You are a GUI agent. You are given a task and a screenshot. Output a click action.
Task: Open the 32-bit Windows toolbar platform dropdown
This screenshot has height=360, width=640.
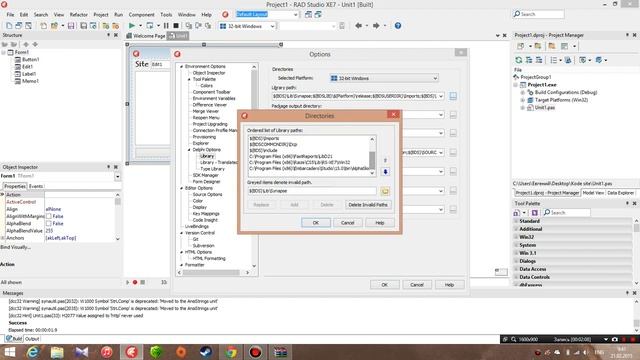tap(272, 26)
